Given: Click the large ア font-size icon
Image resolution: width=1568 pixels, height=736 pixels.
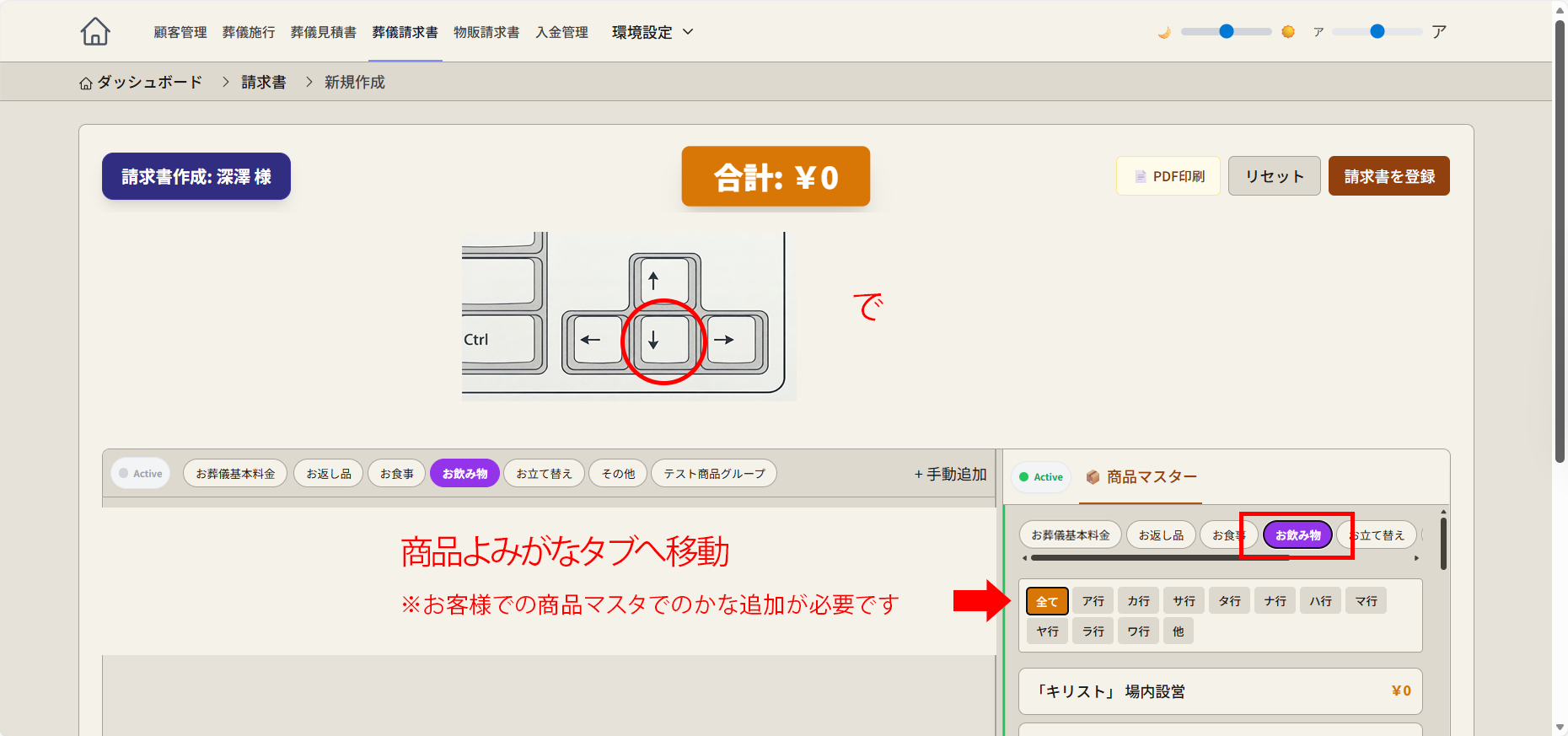Looking at the screenshot, I should point(1439,31).
